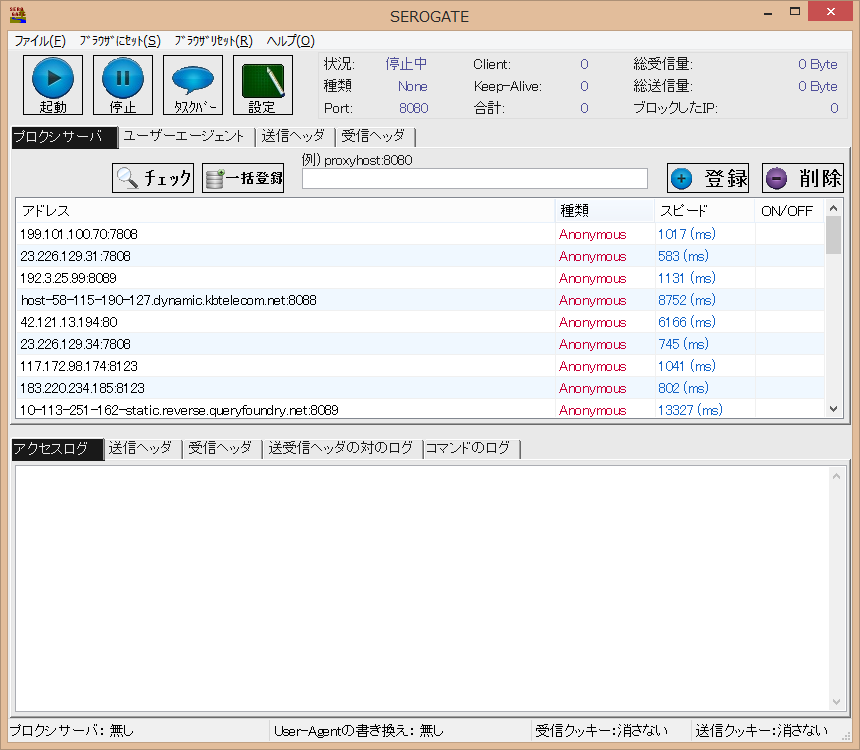The height and width of the screenshot is (750, 860).
Task: Click the チェック magnifier button
Action: [153, 178]
